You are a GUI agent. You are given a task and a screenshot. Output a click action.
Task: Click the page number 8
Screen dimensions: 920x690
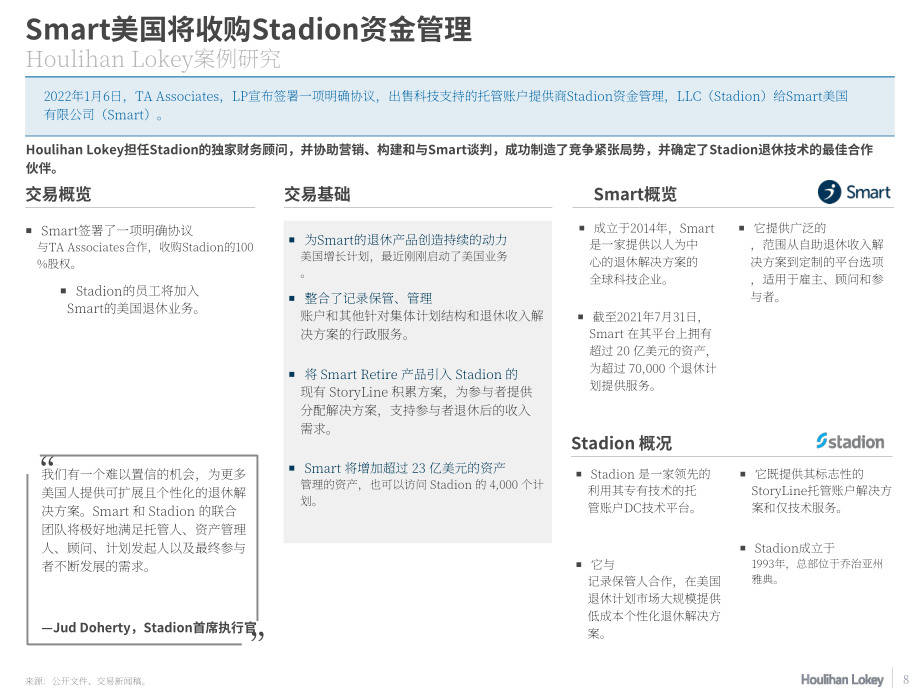906,679
